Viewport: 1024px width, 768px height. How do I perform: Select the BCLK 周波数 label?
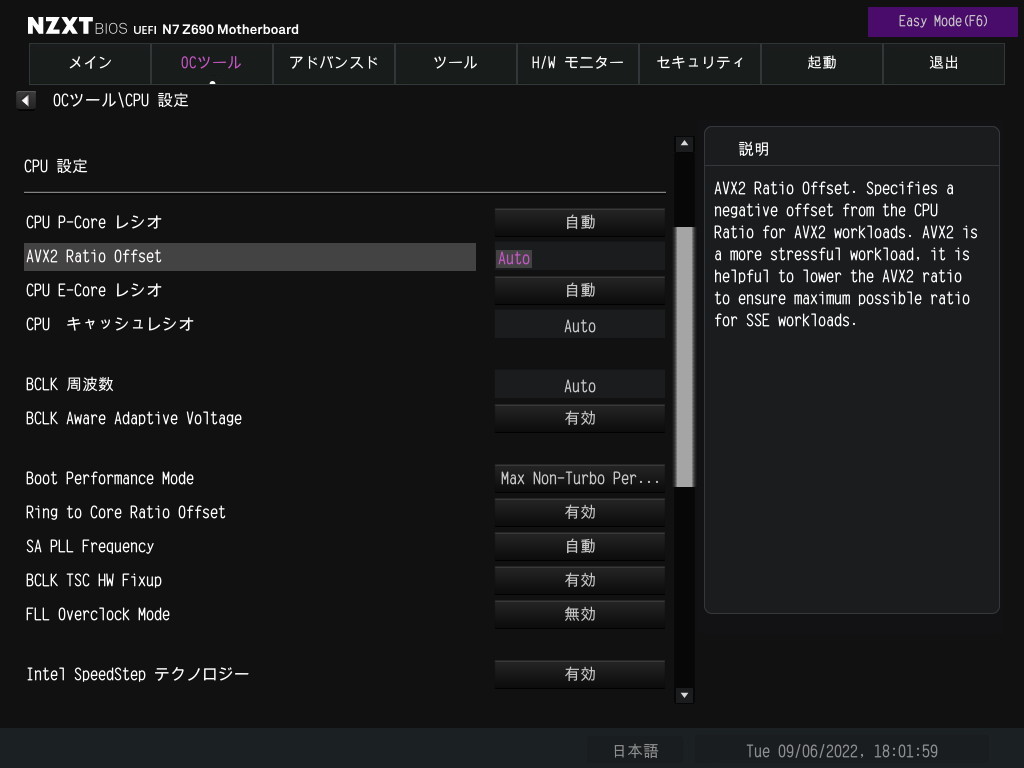[x=69, y=384]
